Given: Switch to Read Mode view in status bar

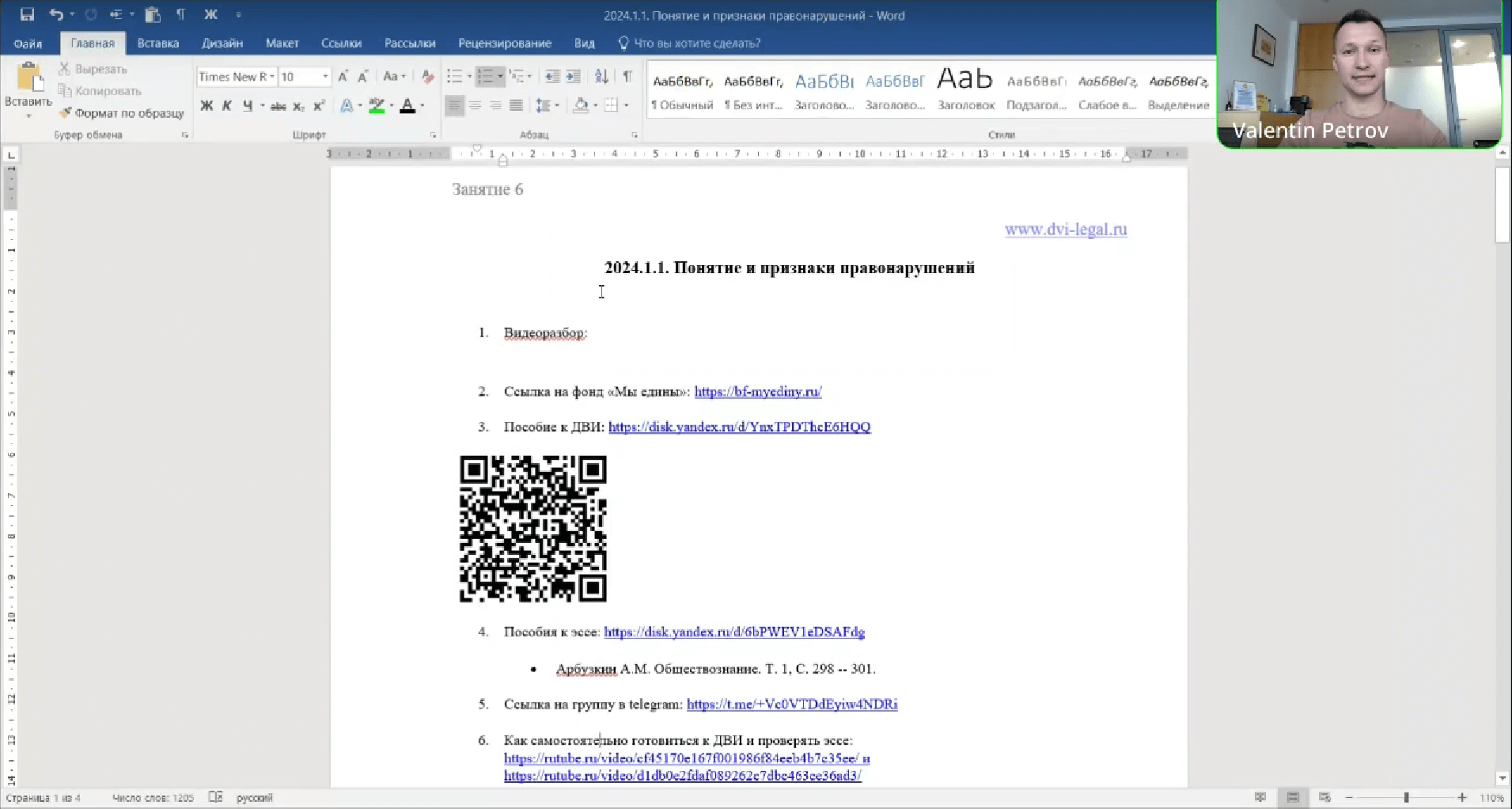Looking at the screenshot, I should 1260,797.
